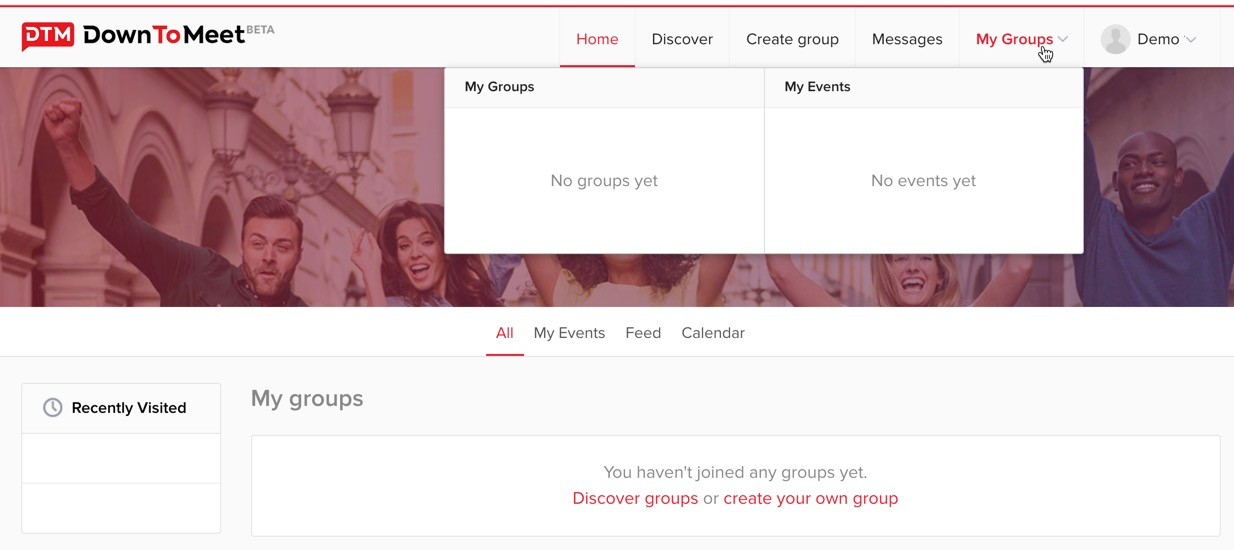Click the My Events dropdown panel header
This screenshot has height=550, width=1234.
coord(817,87)
